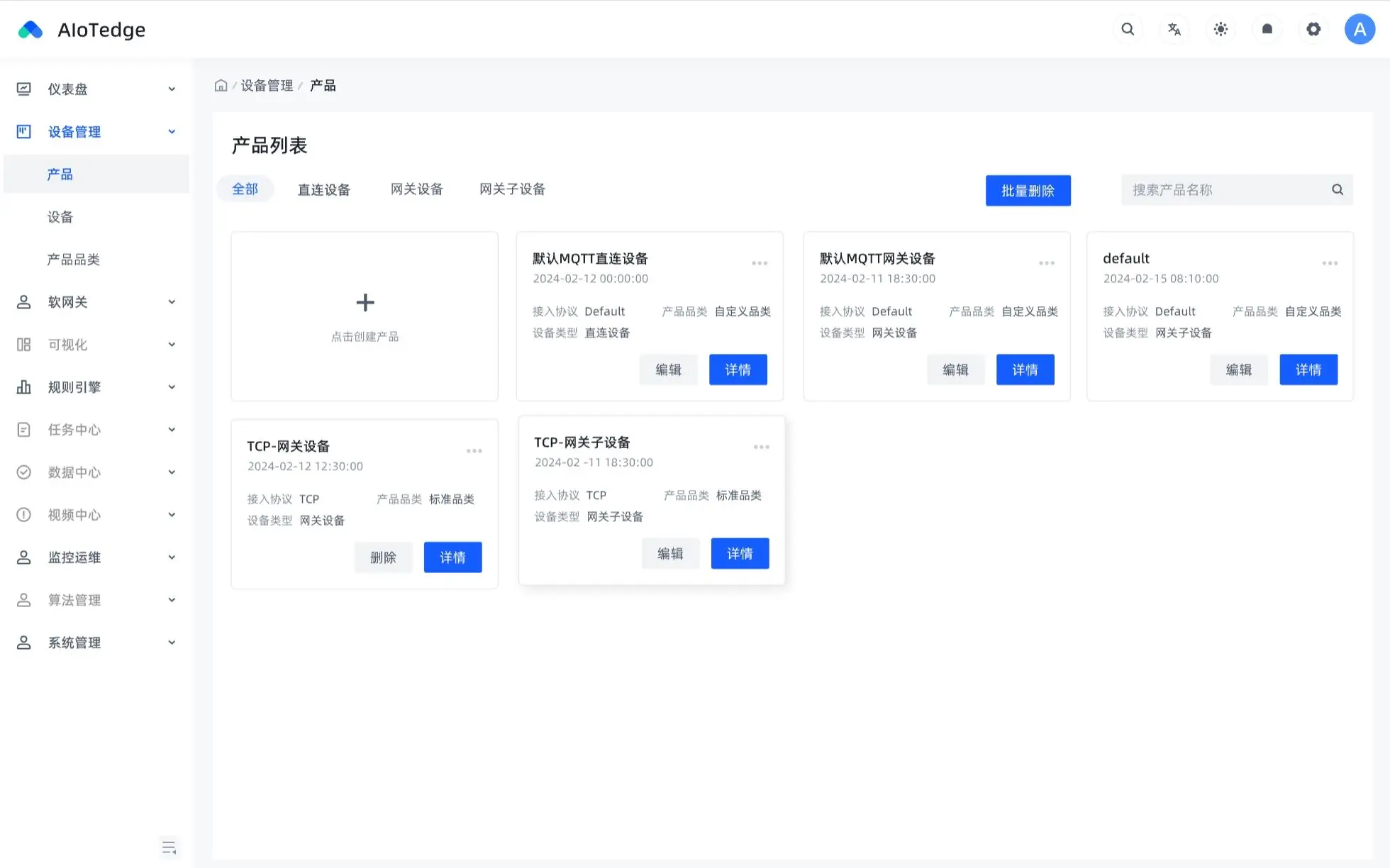The height and width of the screenshot is (868, 1390).
Task: Click plus icon to create product
Action: (365, 303)
